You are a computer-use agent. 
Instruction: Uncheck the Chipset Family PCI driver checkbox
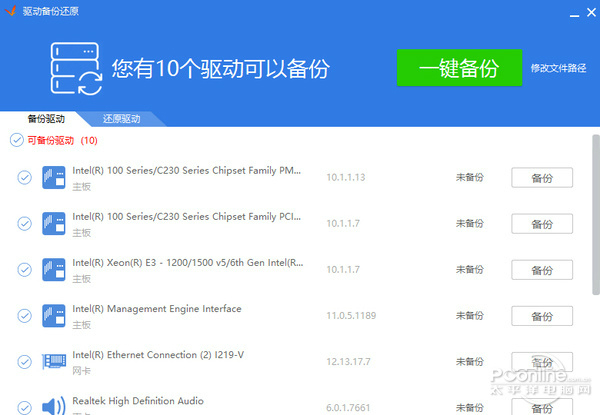[24, 223]
